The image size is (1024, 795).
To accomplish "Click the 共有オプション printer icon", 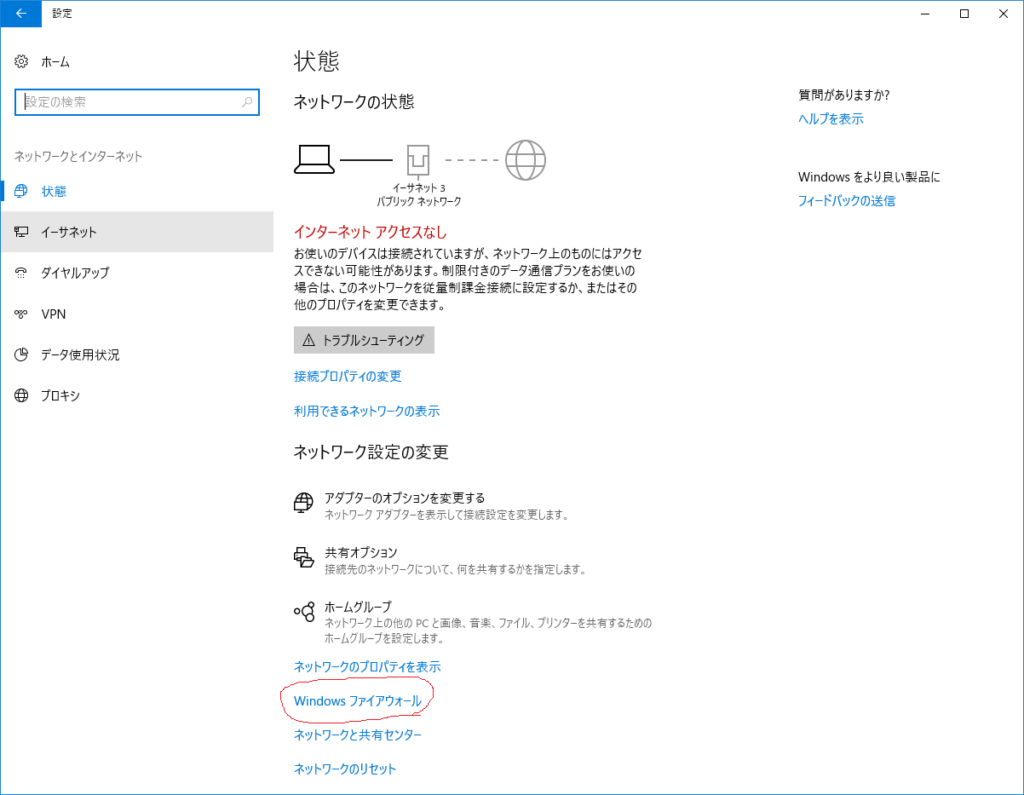I will [x=304, y=558].
